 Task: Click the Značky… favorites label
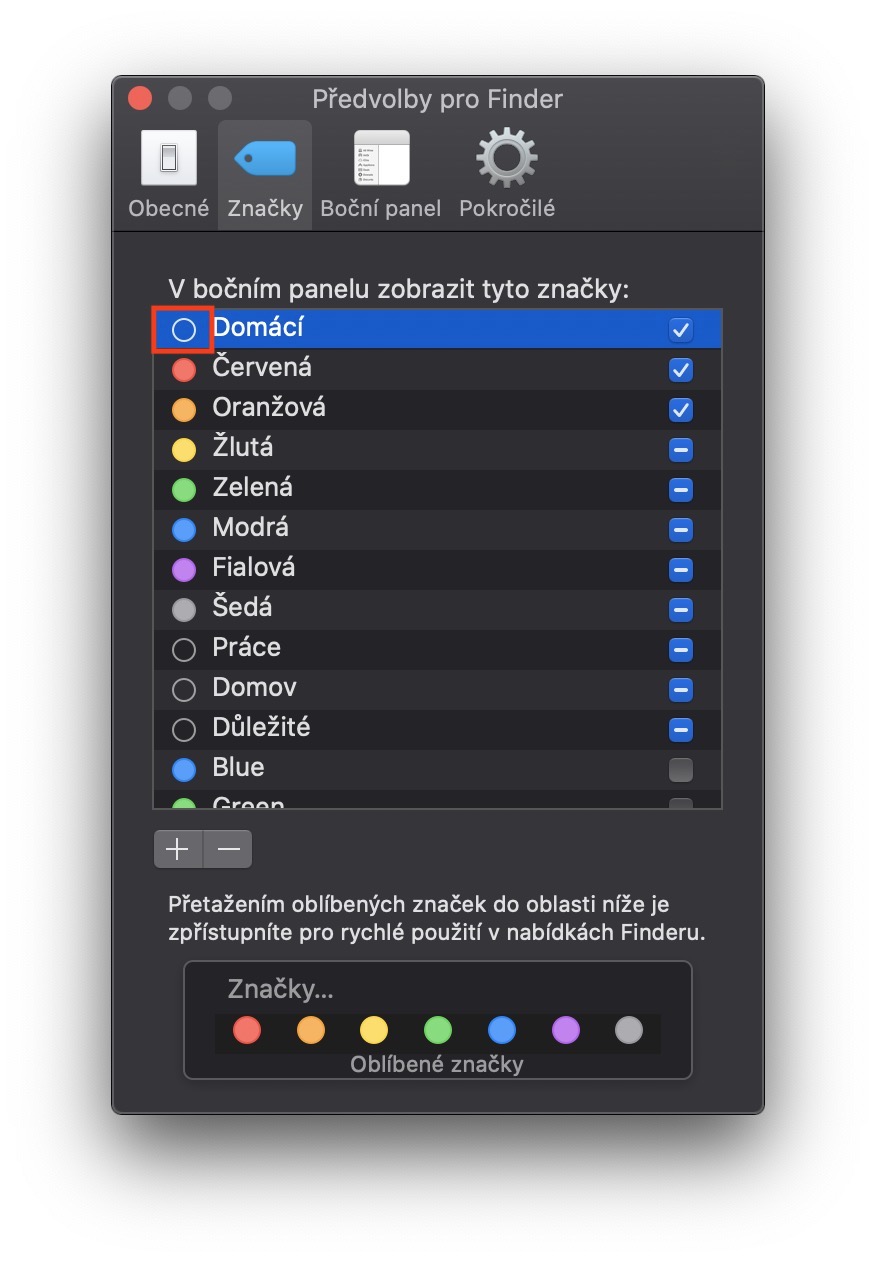pyautogui.click(x=281, y=989)
